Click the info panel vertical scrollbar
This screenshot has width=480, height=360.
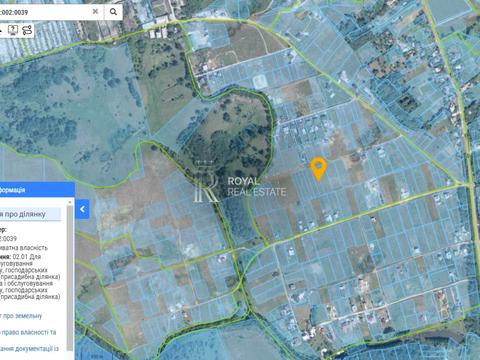(x=70, y=277)
